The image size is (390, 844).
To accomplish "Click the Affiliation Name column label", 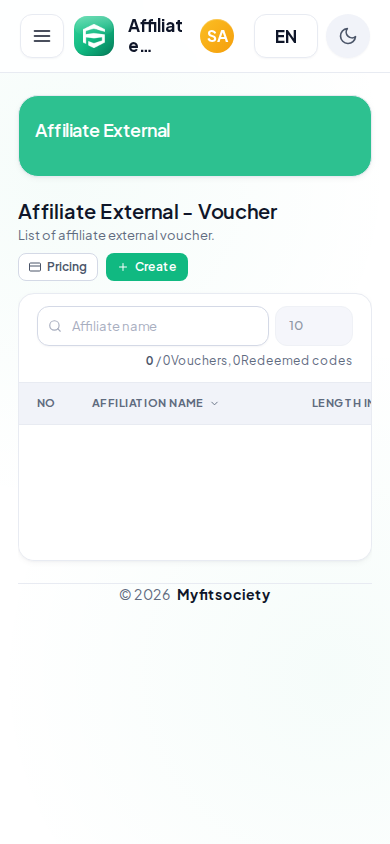I will (147, 403).
